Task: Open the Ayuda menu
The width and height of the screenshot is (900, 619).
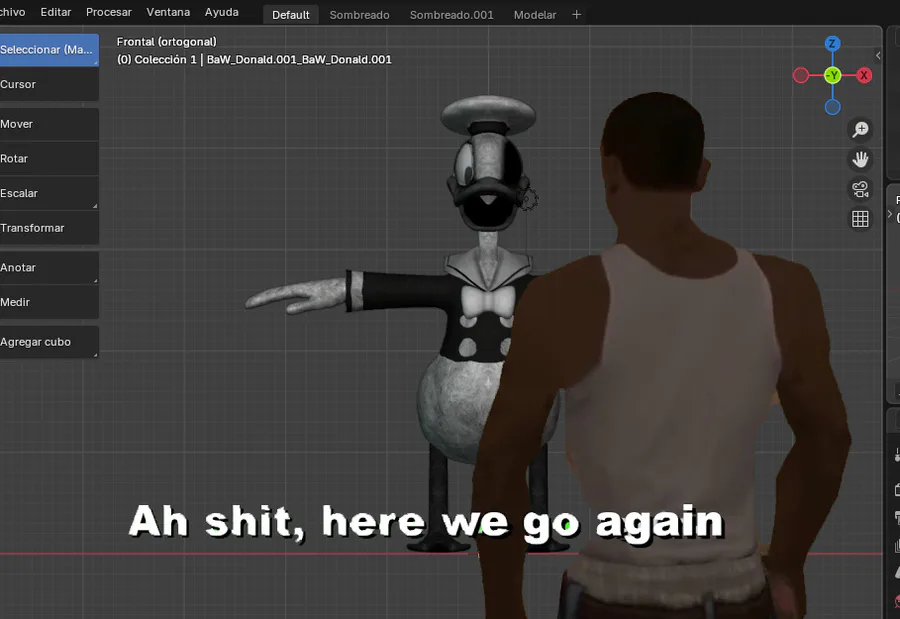Action: pos(222,12)
